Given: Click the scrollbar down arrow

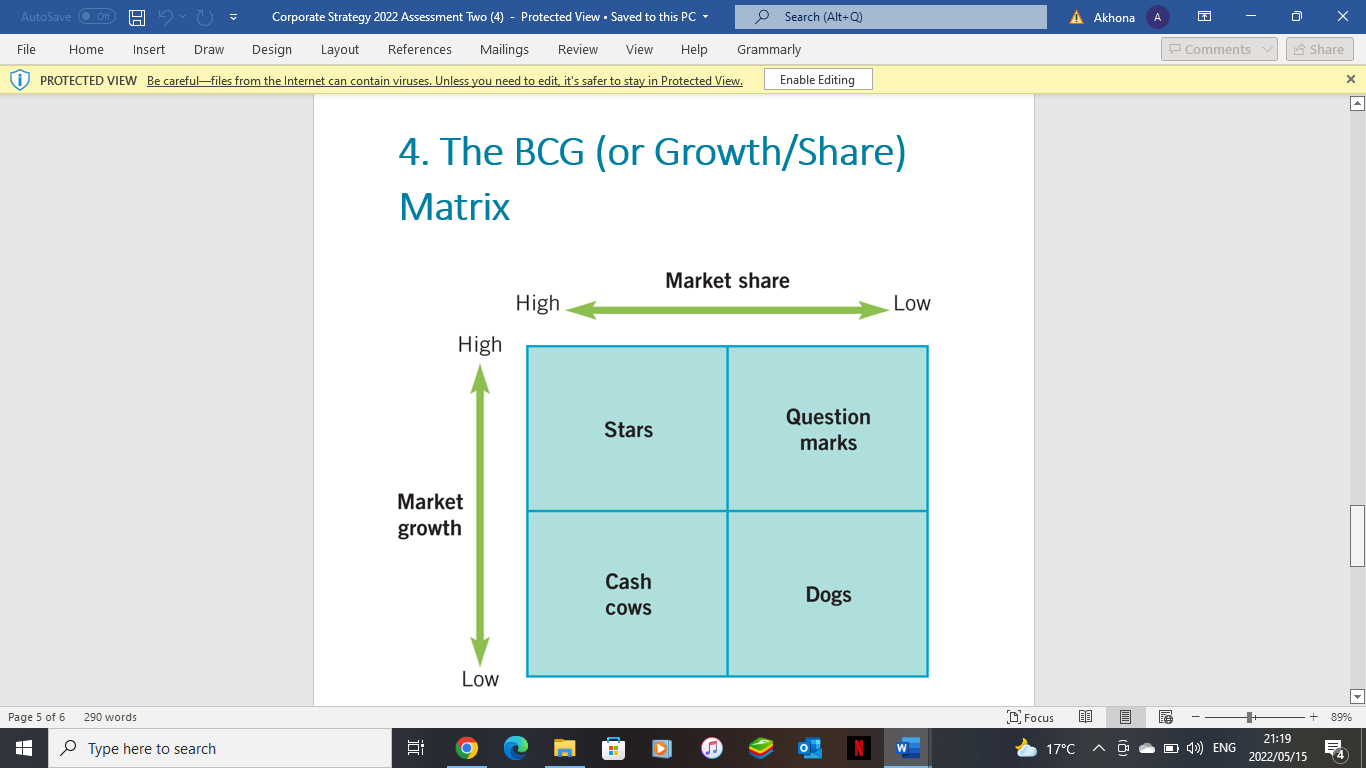Looking at the screenshot, I should (x=1357, y=696).
